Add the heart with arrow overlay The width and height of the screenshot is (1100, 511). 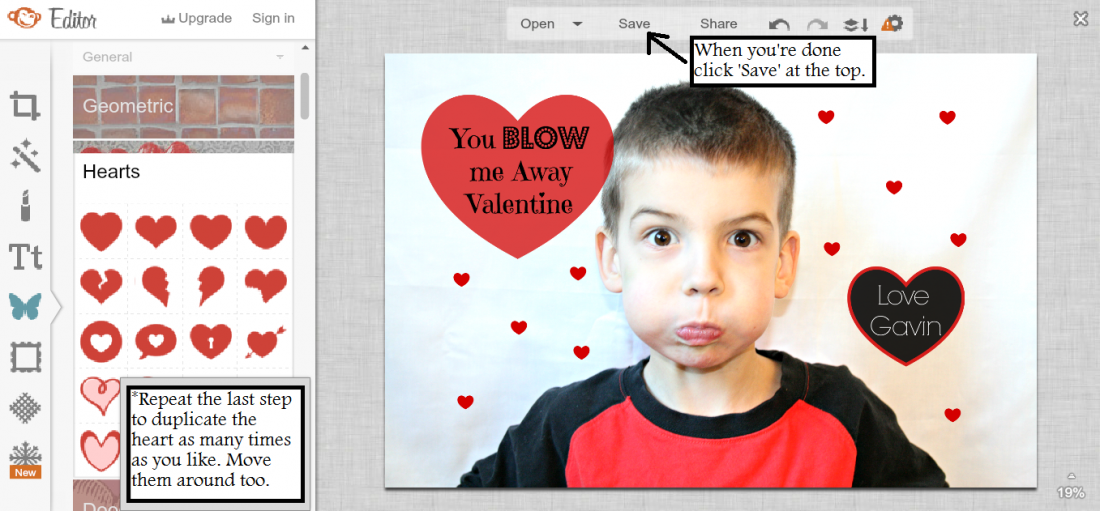pos(266,342)
